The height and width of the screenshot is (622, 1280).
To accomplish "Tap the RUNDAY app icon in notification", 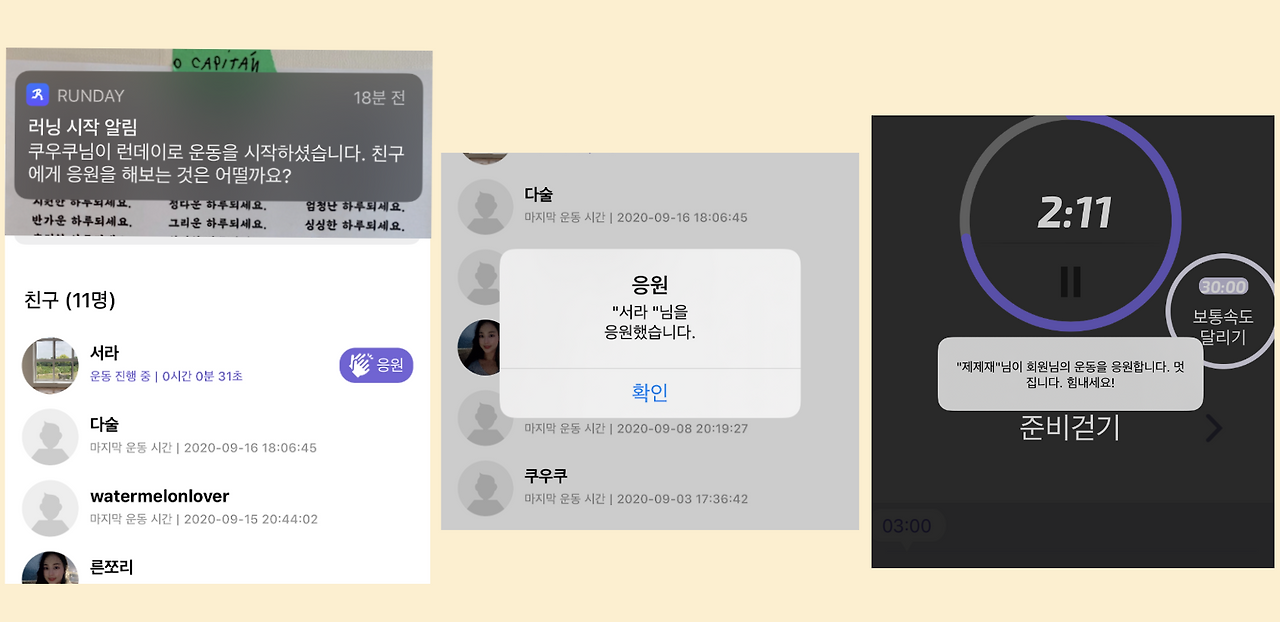I will (38, 95).
